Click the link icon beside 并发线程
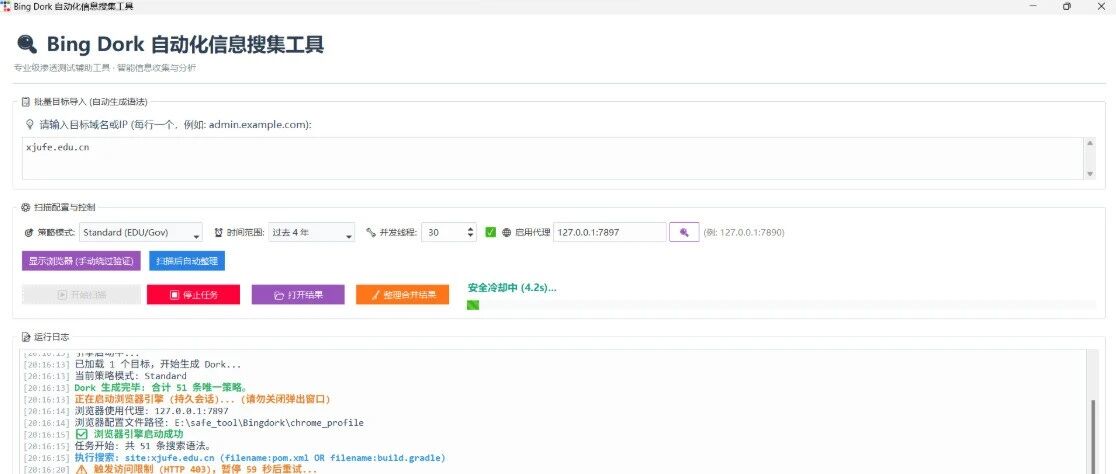Screen dimensions: 1116x474 pyautogui.click(x=371, y=232)
